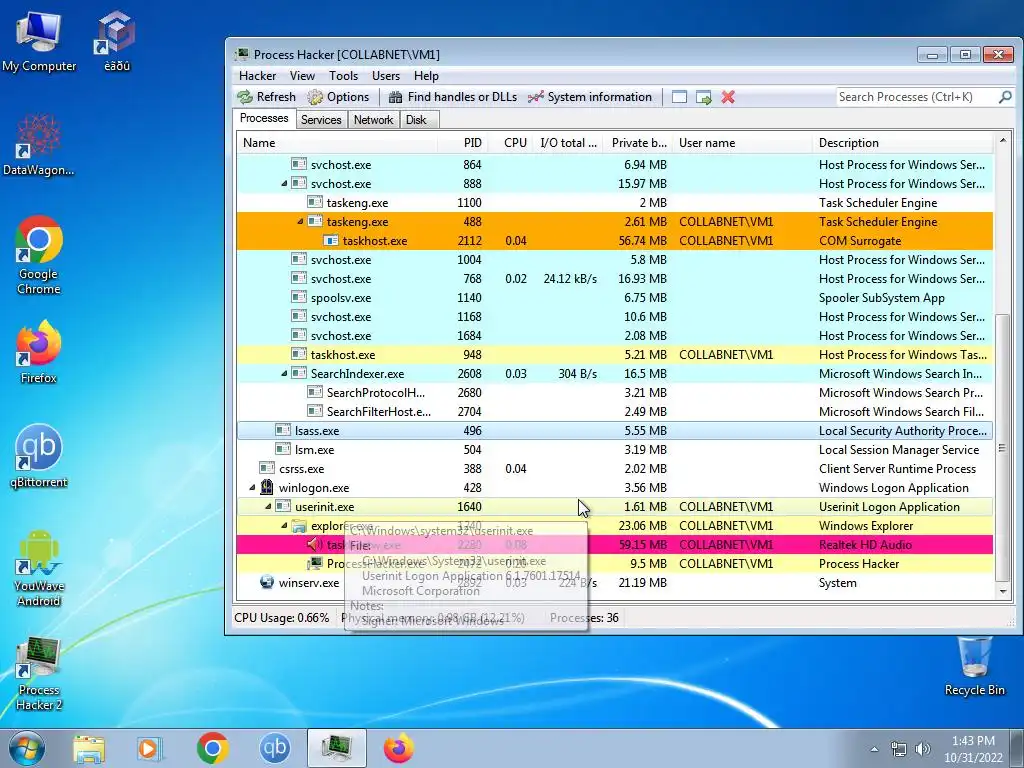Click the SearchProtocolHost process icon
This screenshot has width=1024, height=768.
[315, 392]
